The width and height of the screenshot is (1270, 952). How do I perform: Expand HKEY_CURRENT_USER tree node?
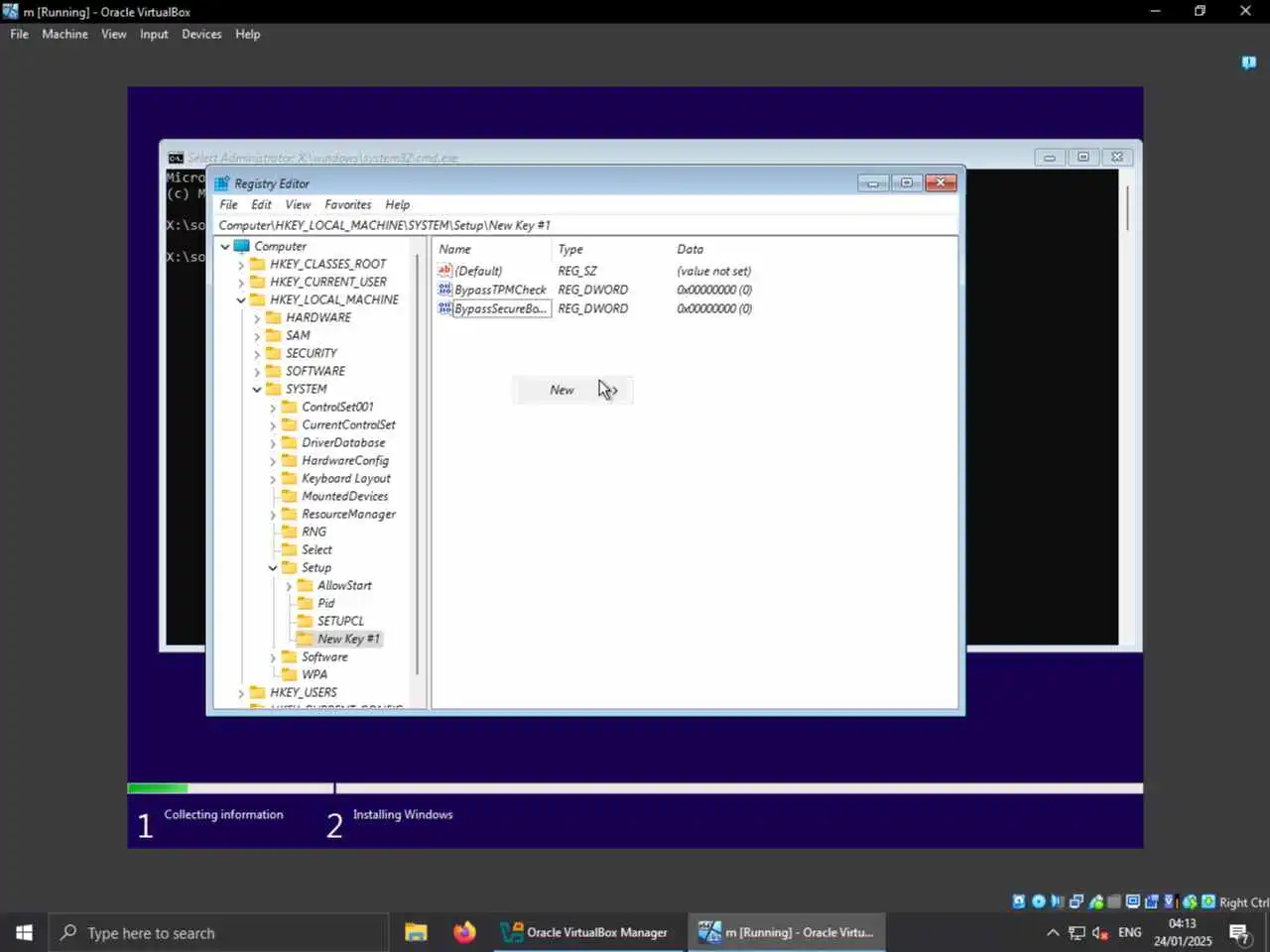coord(241,283)
